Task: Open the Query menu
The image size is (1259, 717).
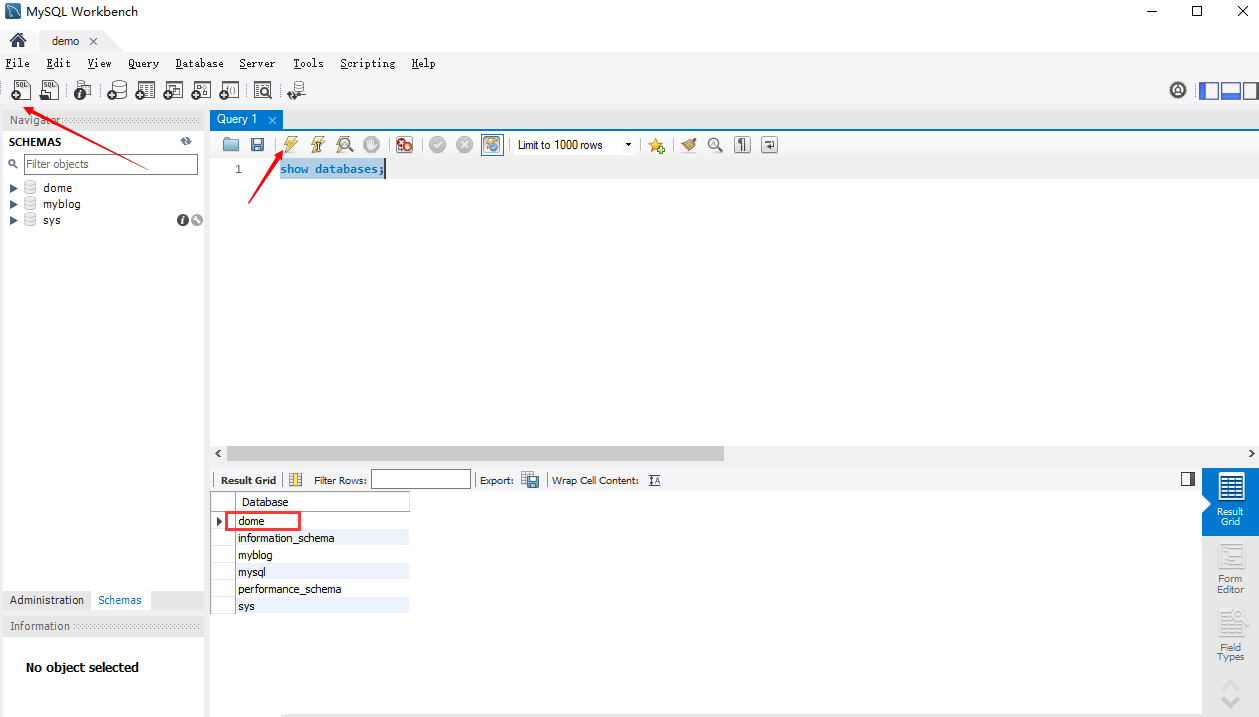Action: point(143,63)
